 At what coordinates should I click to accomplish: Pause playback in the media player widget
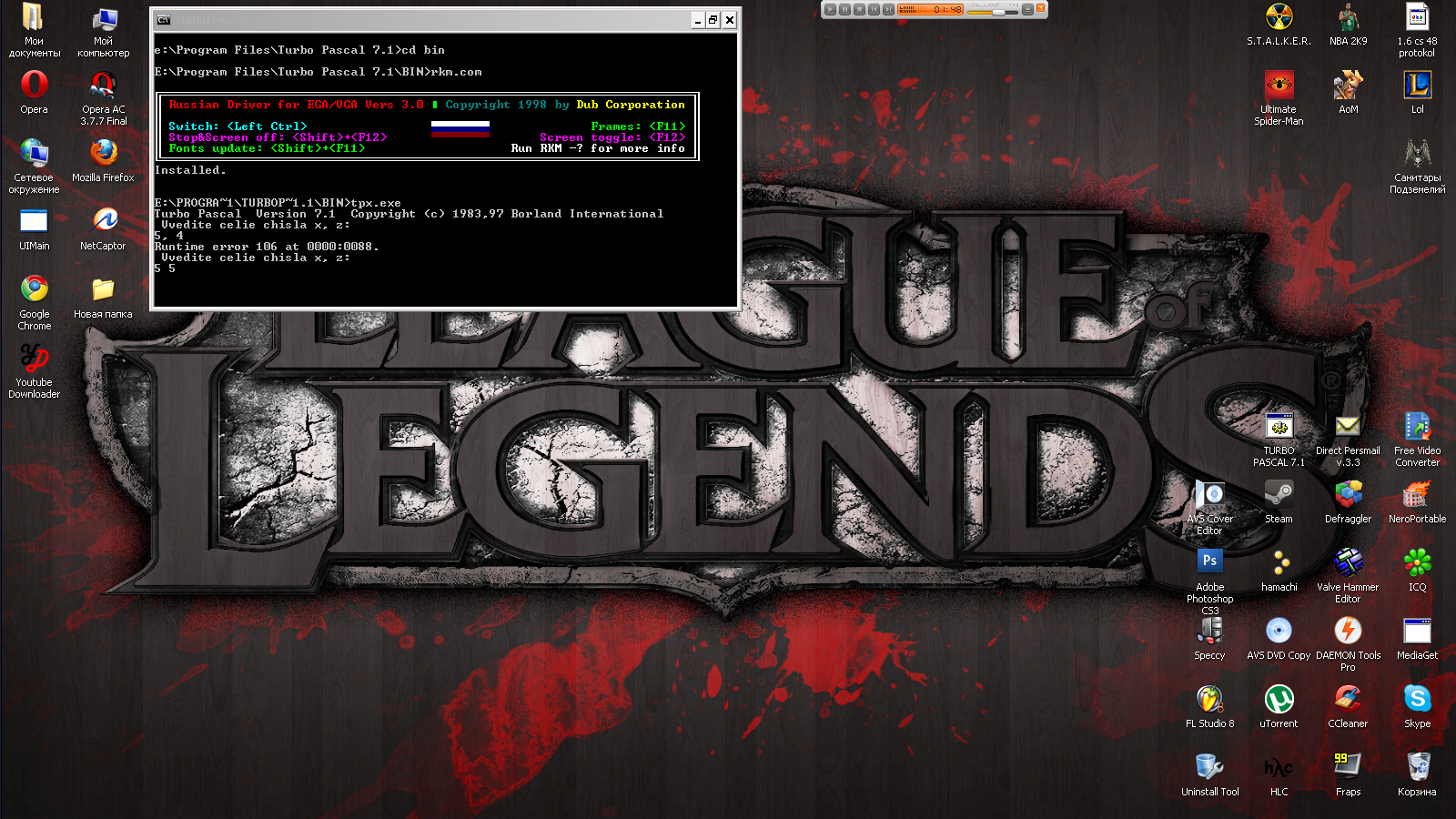844,9
